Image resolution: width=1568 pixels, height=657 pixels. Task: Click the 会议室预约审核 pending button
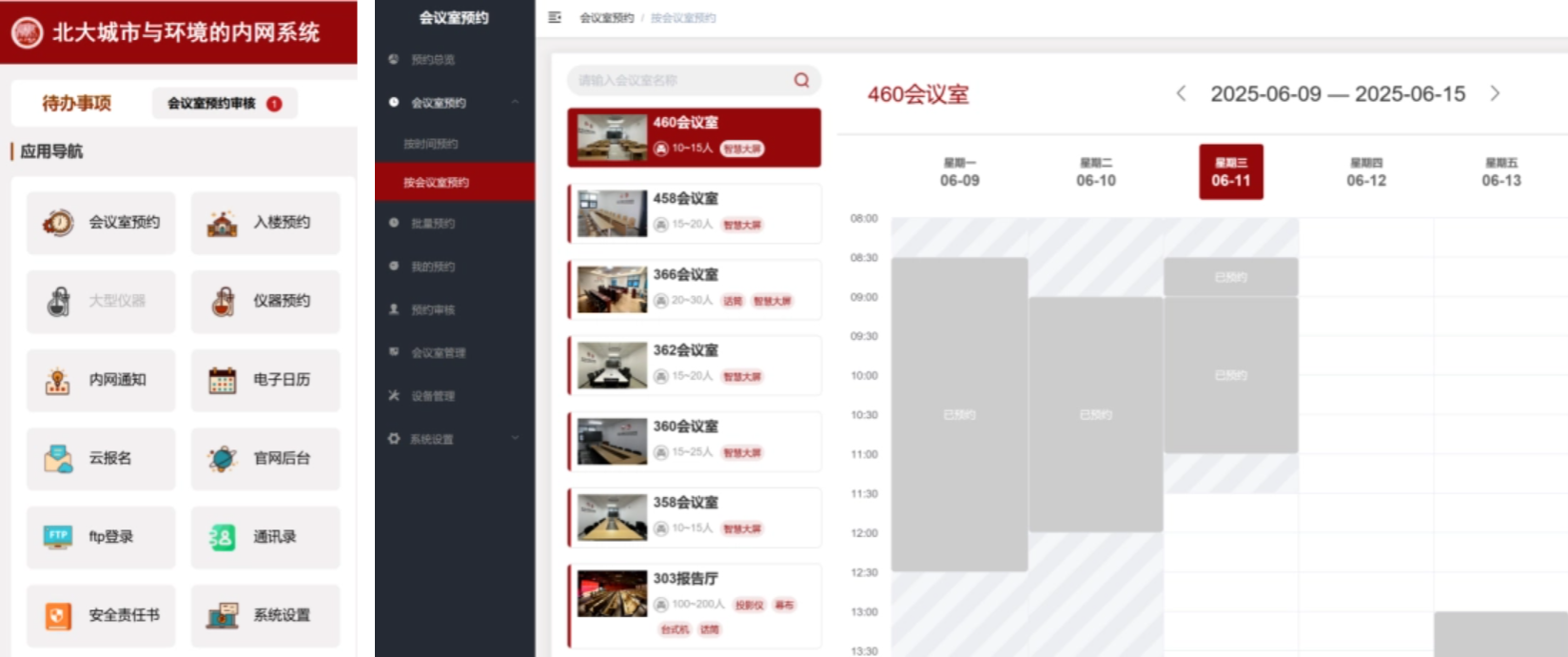coord(224,104)
